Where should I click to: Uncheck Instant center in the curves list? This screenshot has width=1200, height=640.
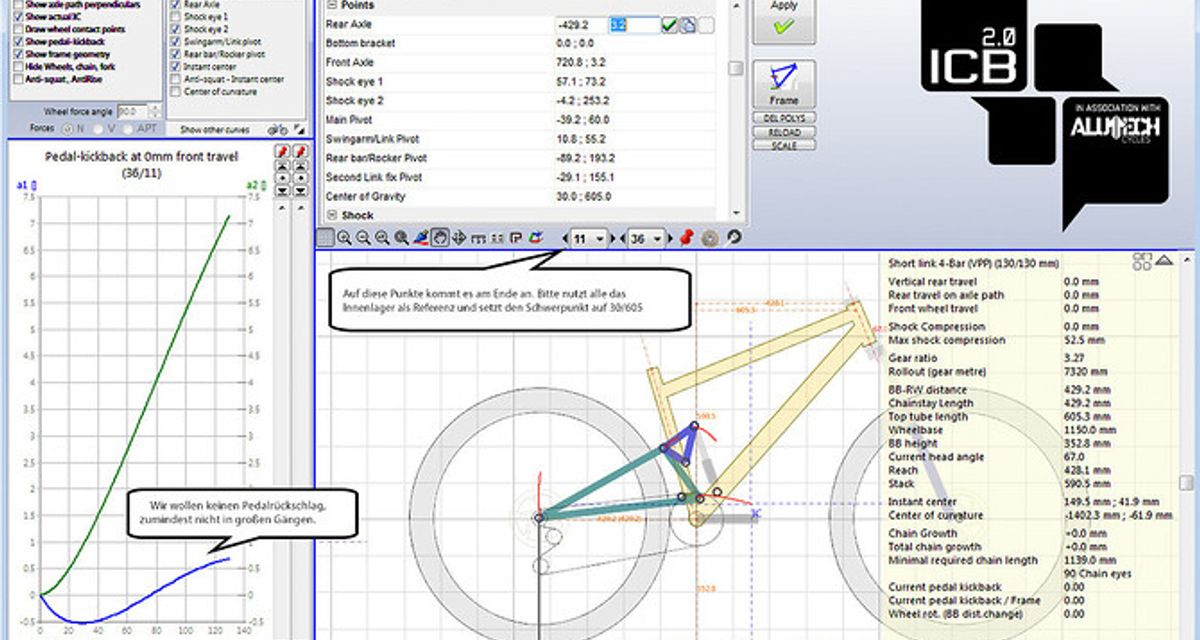176,66
